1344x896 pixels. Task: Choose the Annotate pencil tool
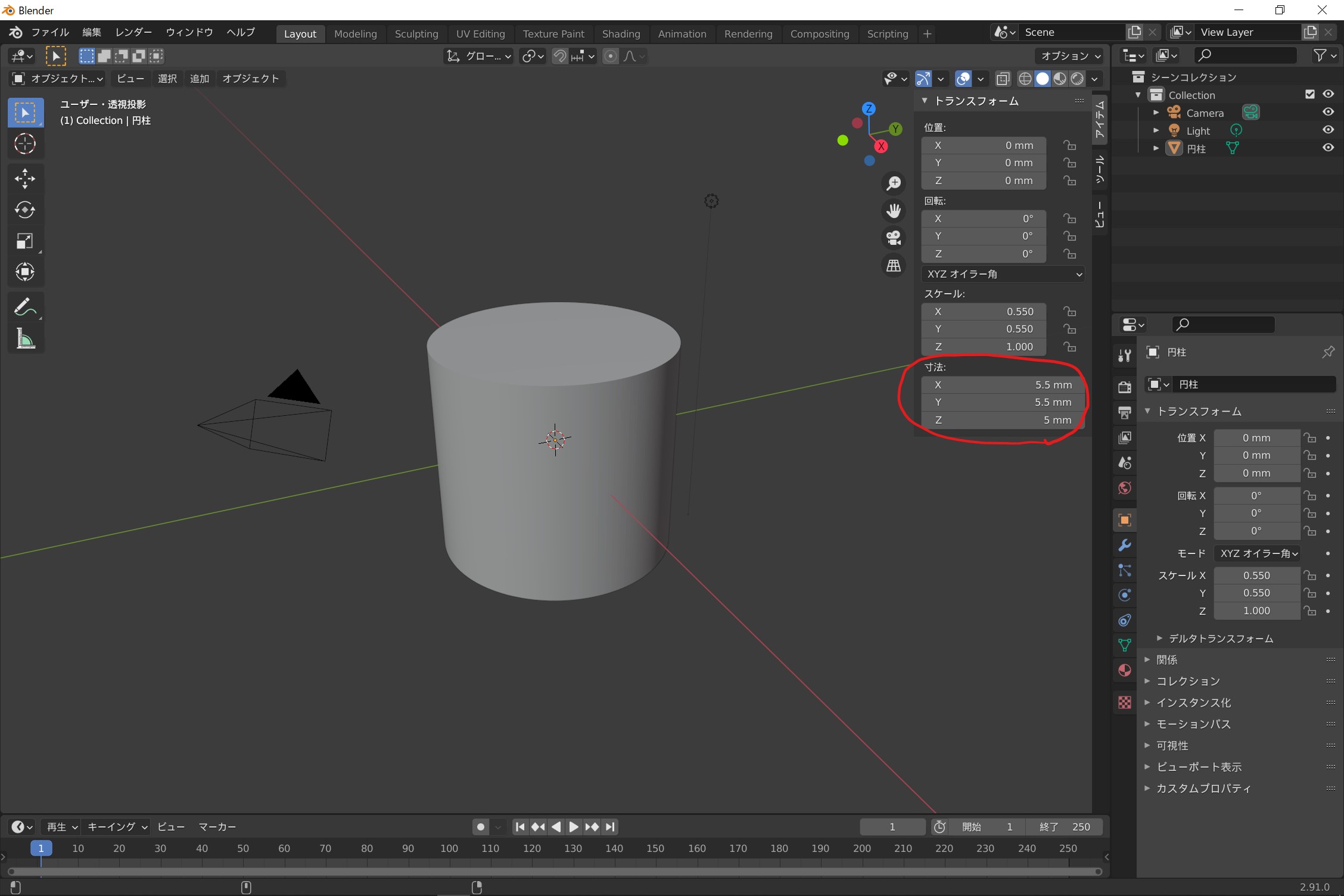point(24,307)
